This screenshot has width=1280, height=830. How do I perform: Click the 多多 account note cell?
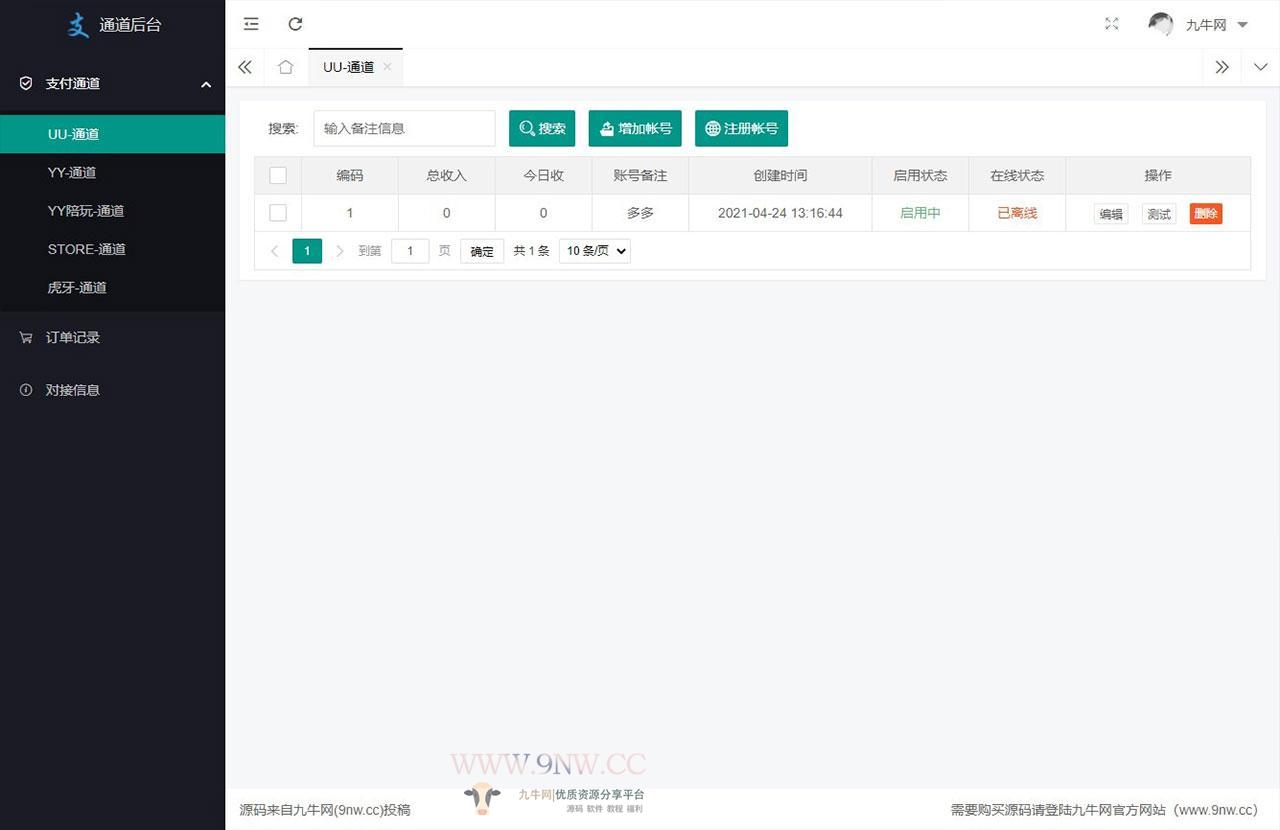tap(640, 213)
